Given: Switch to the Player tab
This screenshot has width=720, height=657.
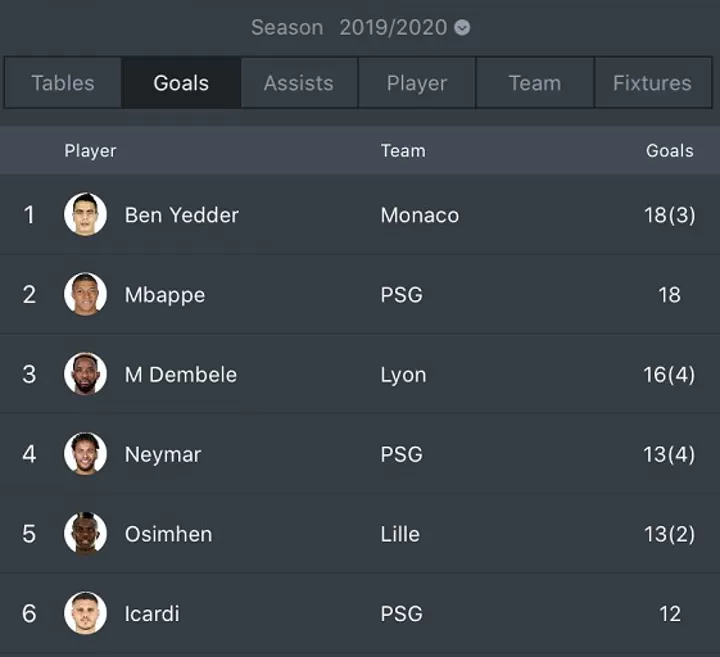Looking at the screenshot, I should coord(417,83).
